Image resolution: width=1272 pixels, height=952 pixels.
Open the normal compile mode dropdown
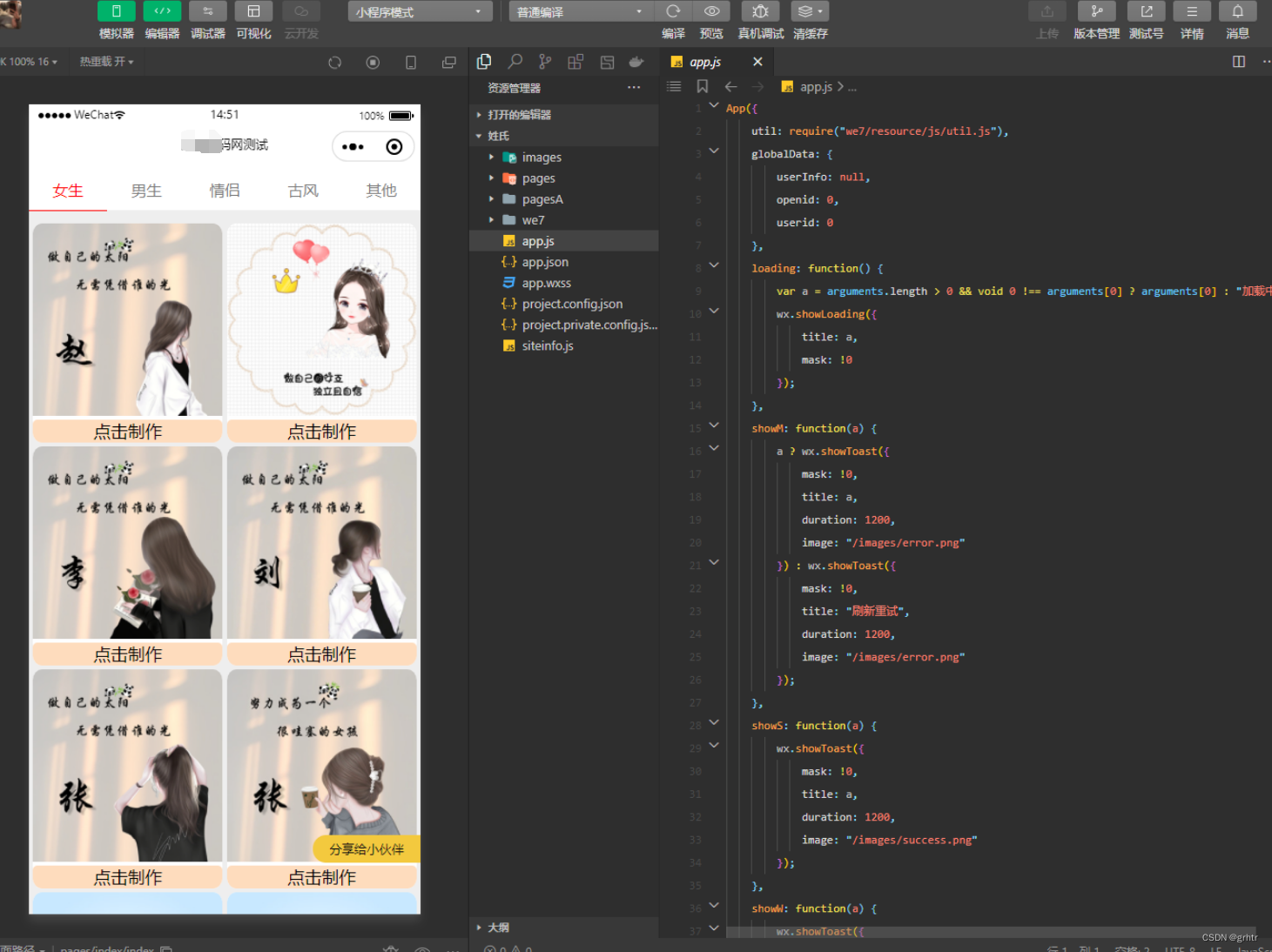(581, 12)
